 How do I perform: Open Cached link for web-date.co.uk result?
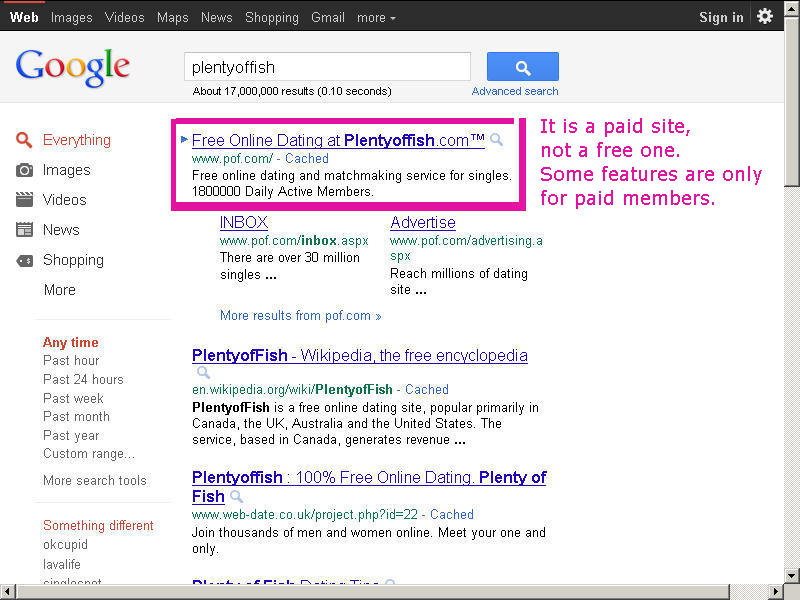pyautogui.click(x=452, y=515)
